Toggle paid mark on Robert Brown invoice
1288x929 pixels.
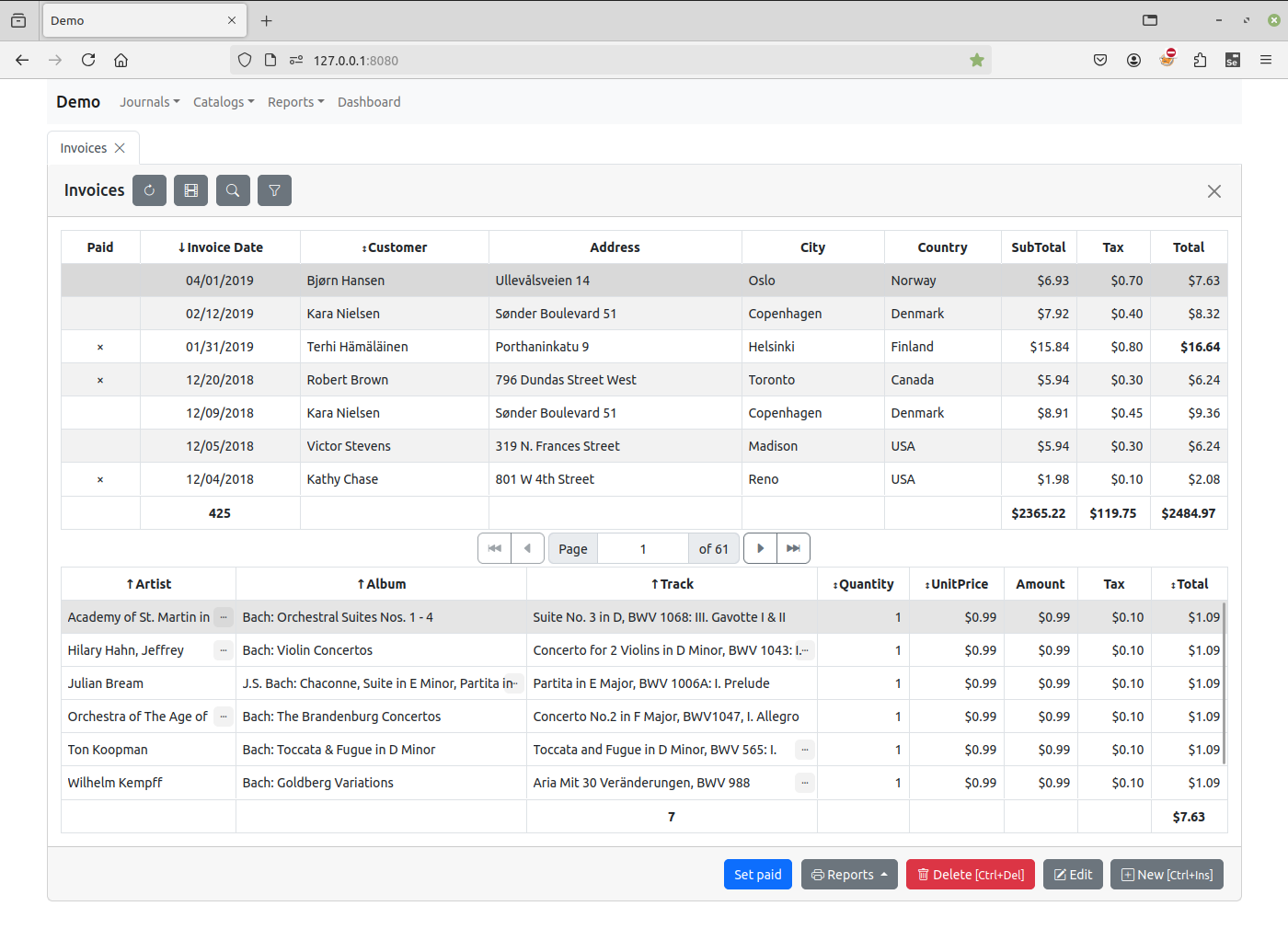click(100, 380)
